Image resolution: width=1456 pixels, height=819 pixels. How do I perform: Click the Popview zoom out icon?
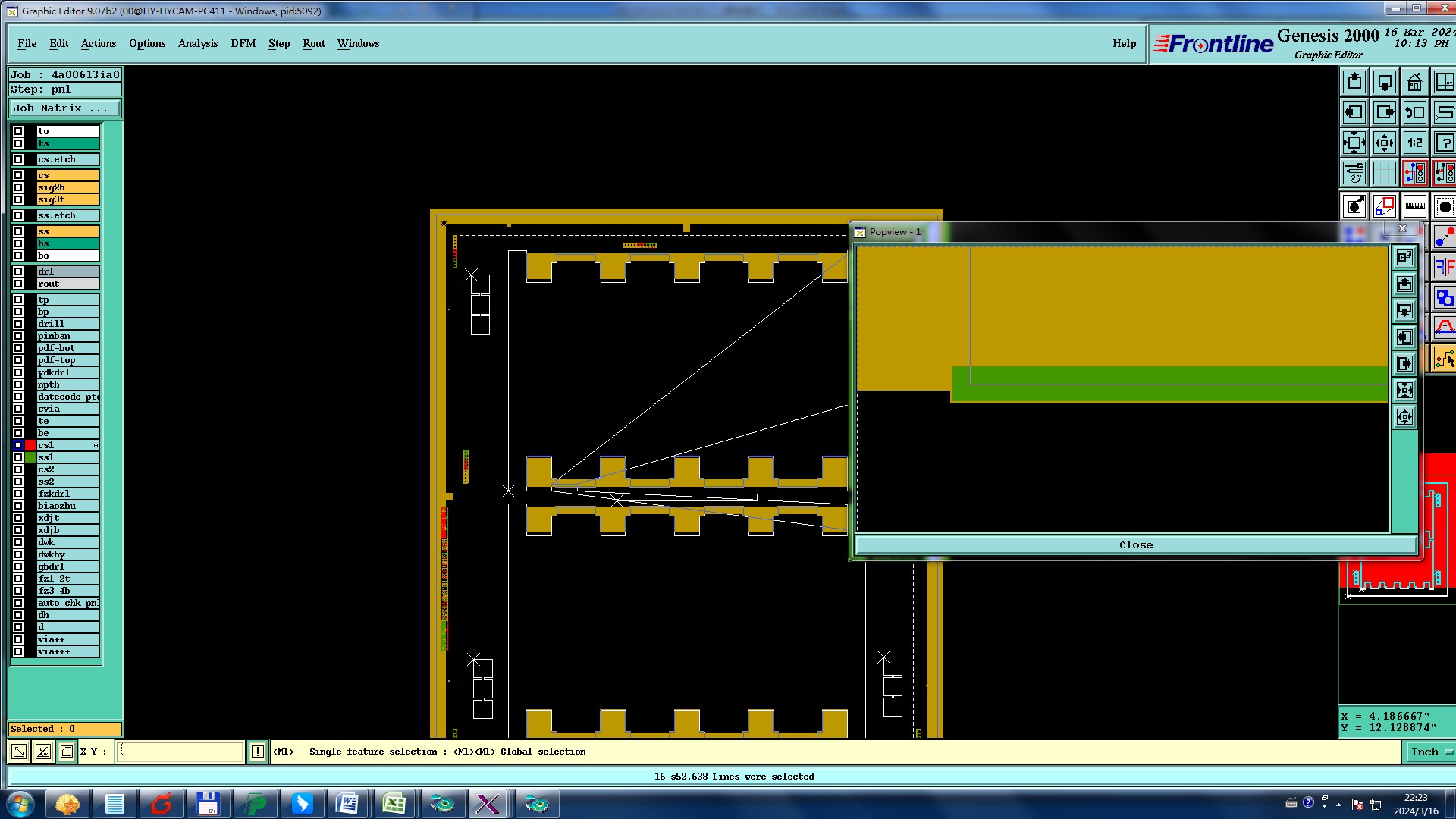(x=1405, y=417)
